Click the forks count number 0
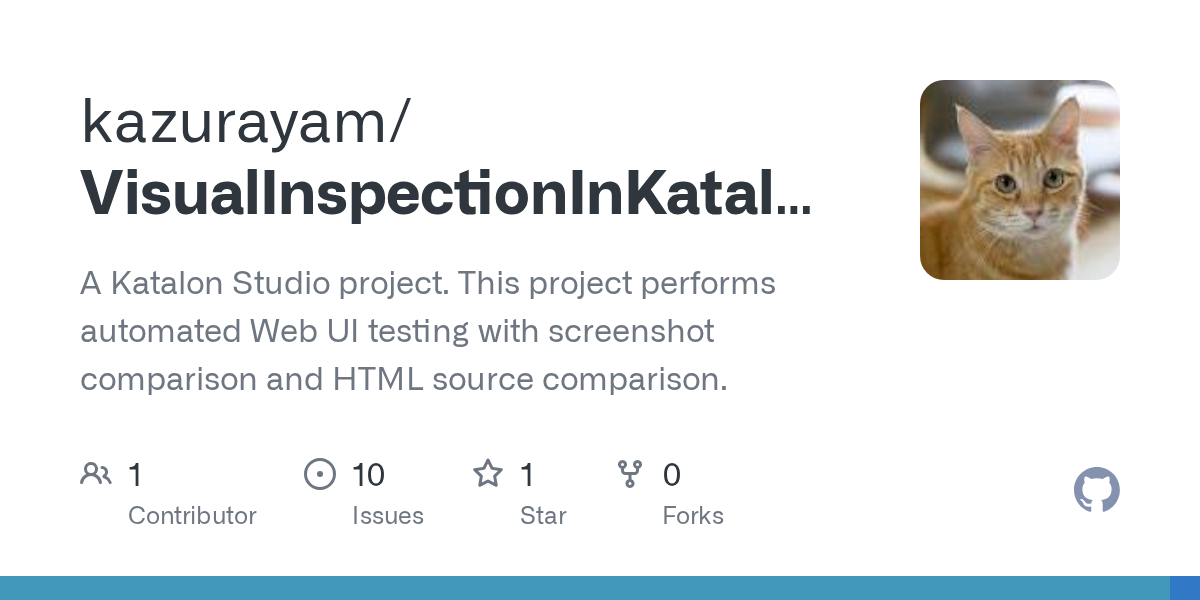Viewport: 1200px width, 600px height. click(672, 475)
